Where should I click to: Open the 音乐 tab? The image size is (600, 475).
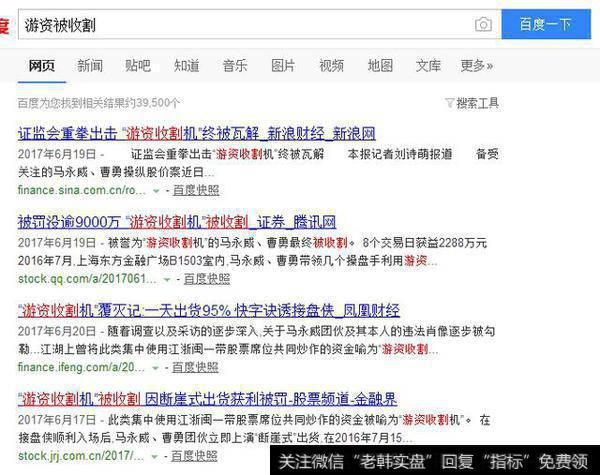click(x=235, y=65)
